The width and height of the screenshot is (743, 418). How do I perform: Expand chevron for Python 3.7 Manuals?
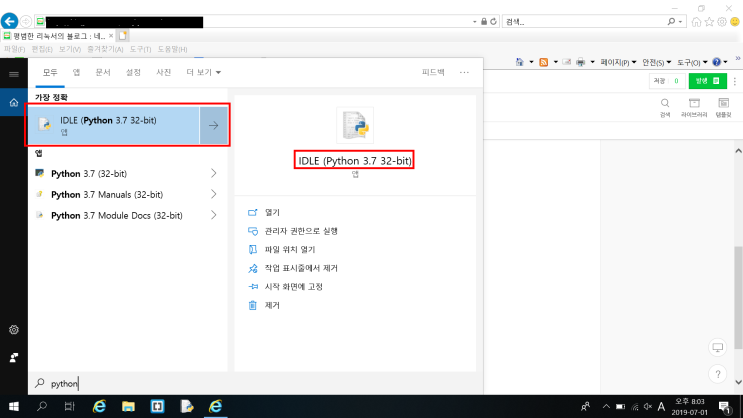214,194
